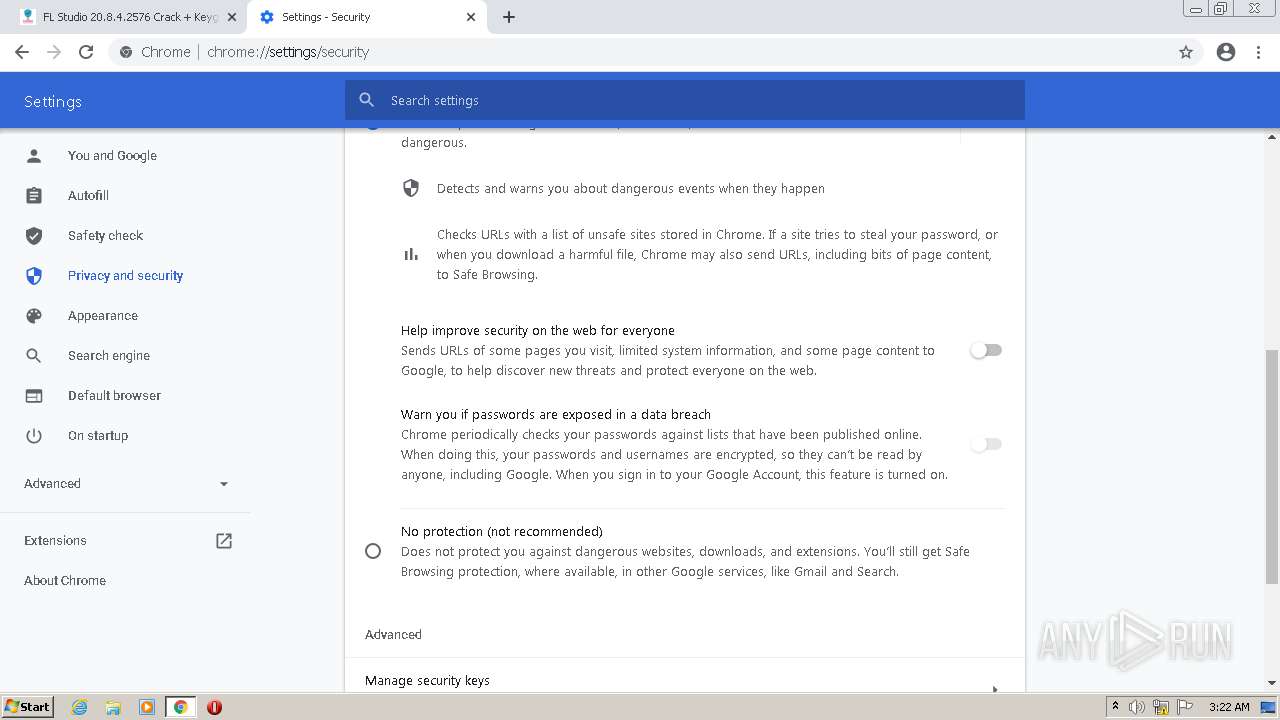Open File Explorer folder from taskbar

click(x=113, y=707)
